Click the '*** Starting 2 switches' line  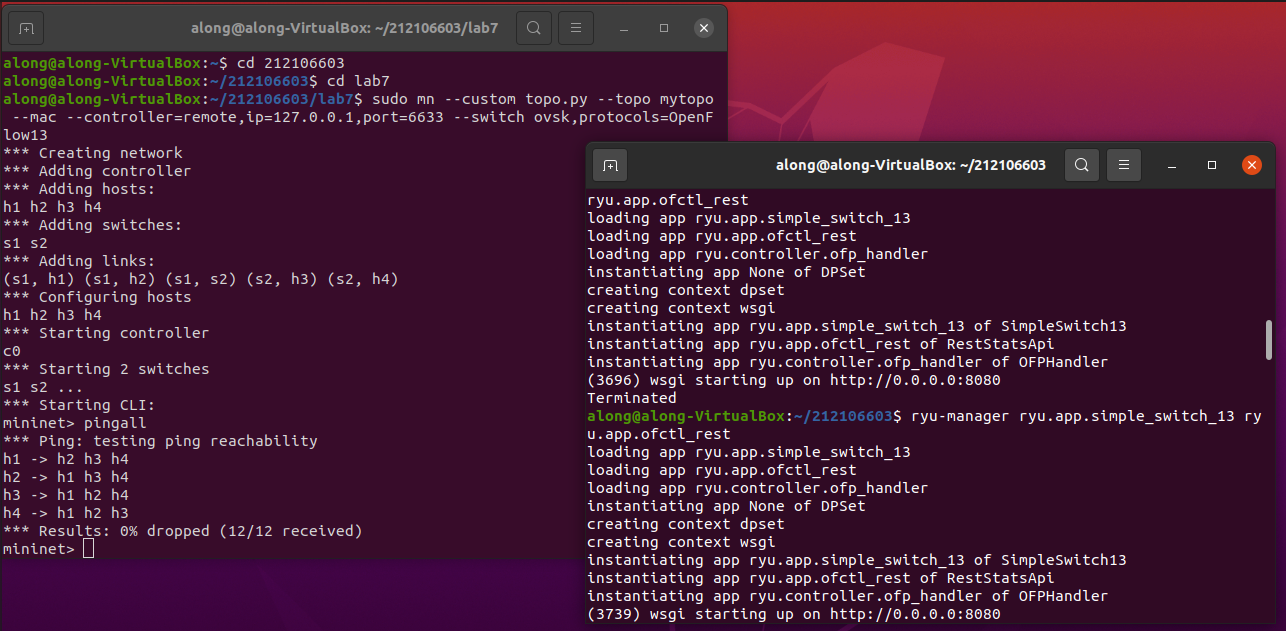coord(106,369)
